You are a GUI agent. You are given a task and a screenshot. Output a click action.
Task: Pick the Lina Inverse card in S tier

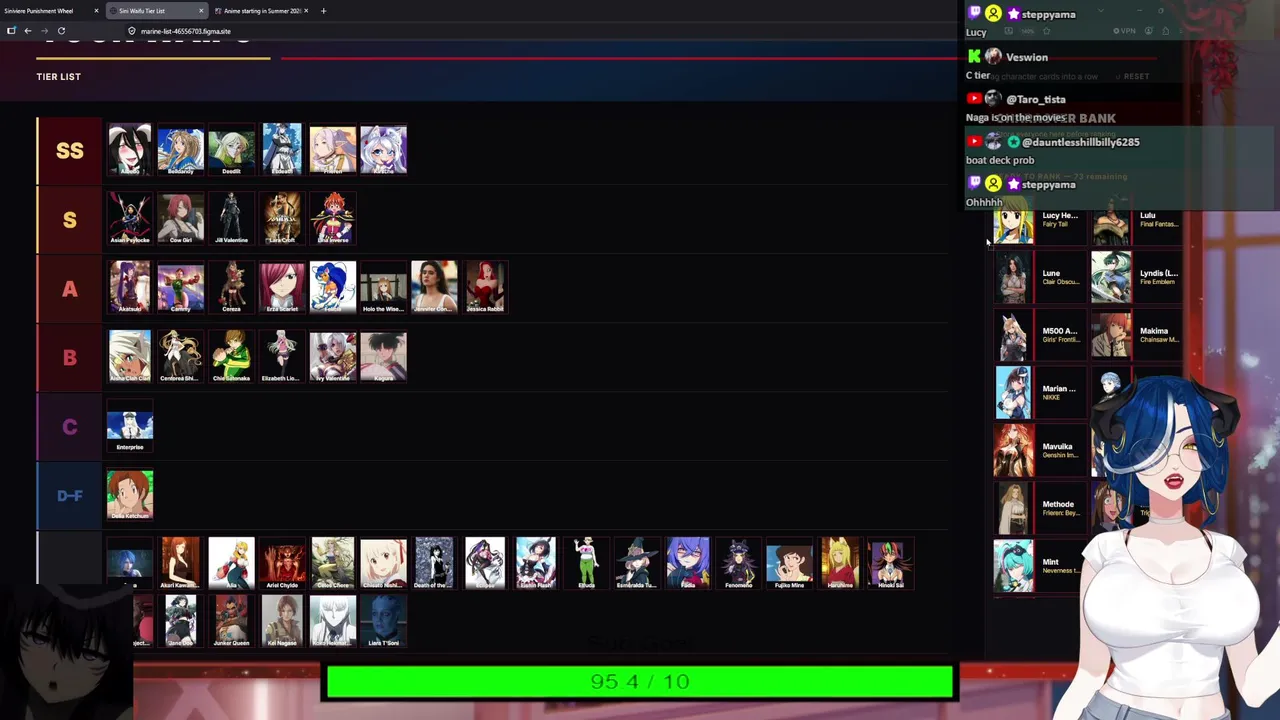tap(333, 219)
